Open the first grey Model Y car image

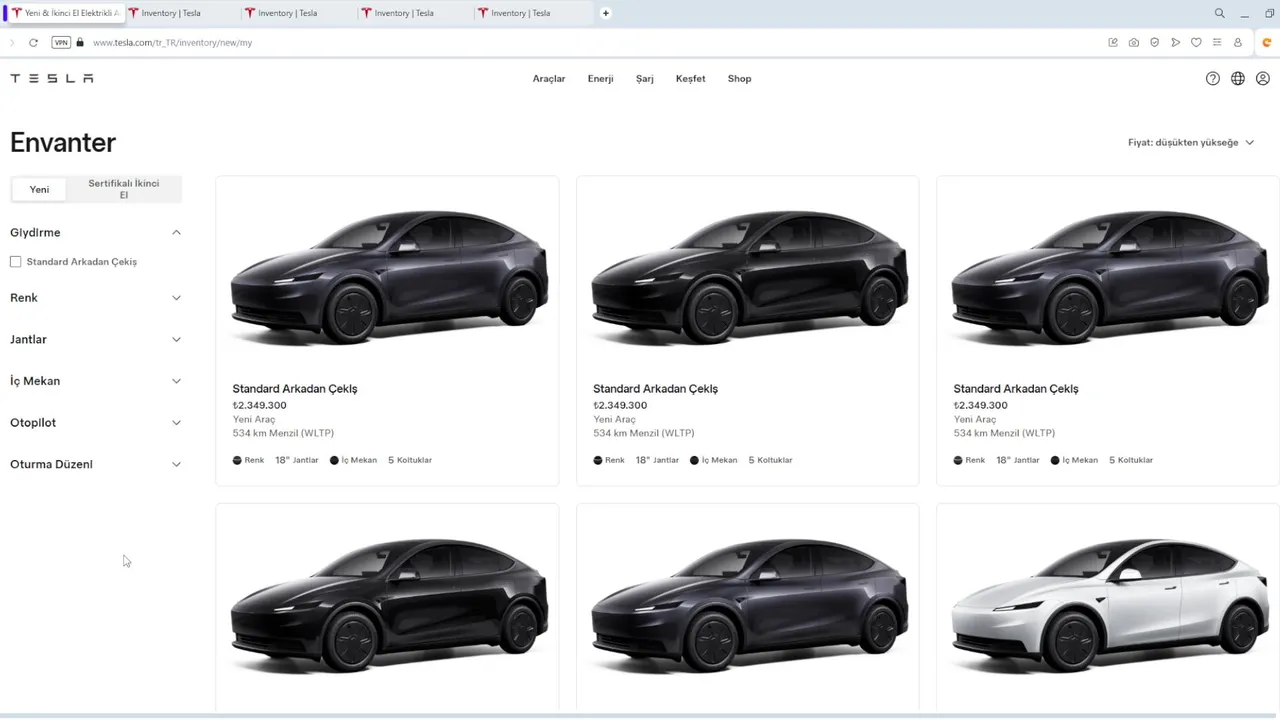pos(388,279)
